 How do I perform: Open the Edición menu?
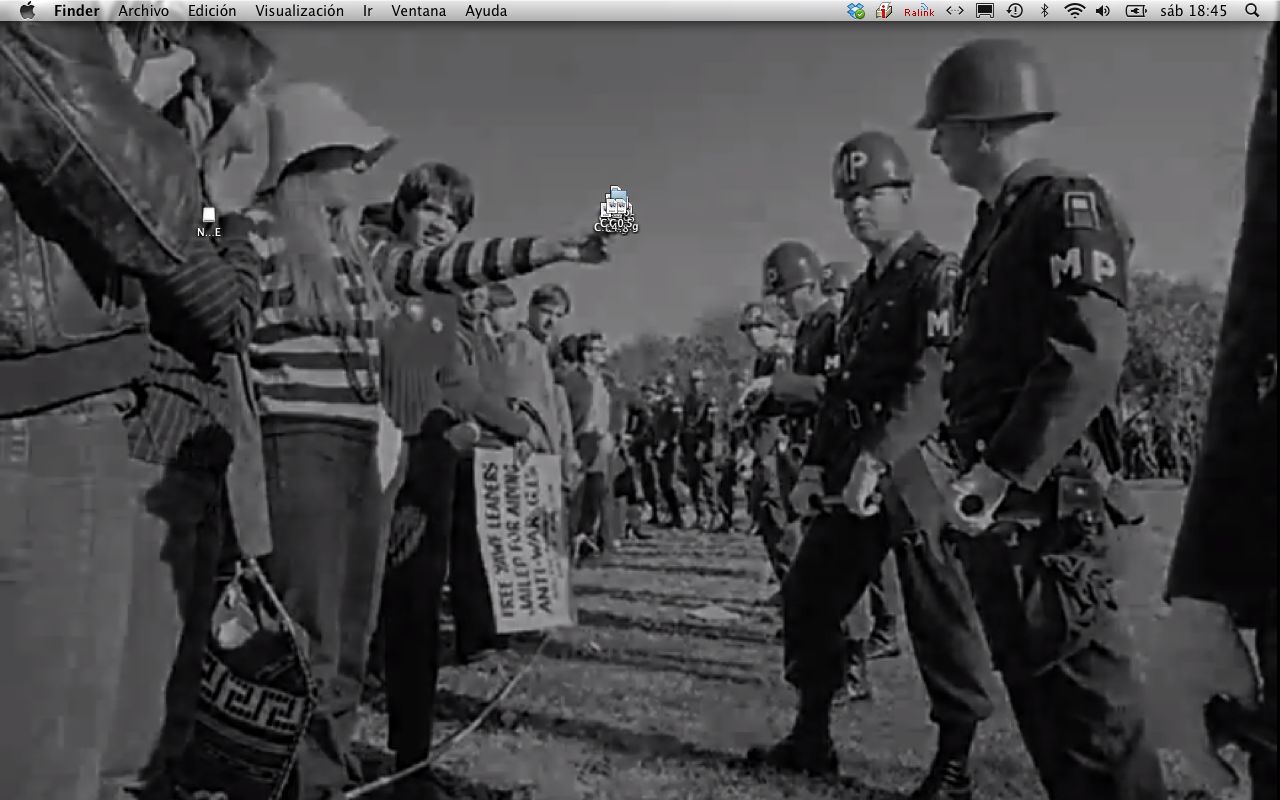(x=212, y=11)
